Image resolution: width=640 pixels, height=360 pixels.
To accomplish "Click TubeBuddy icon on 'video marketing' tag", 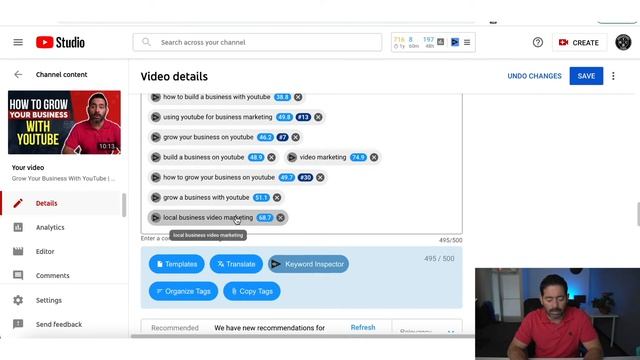I will 292,157.
